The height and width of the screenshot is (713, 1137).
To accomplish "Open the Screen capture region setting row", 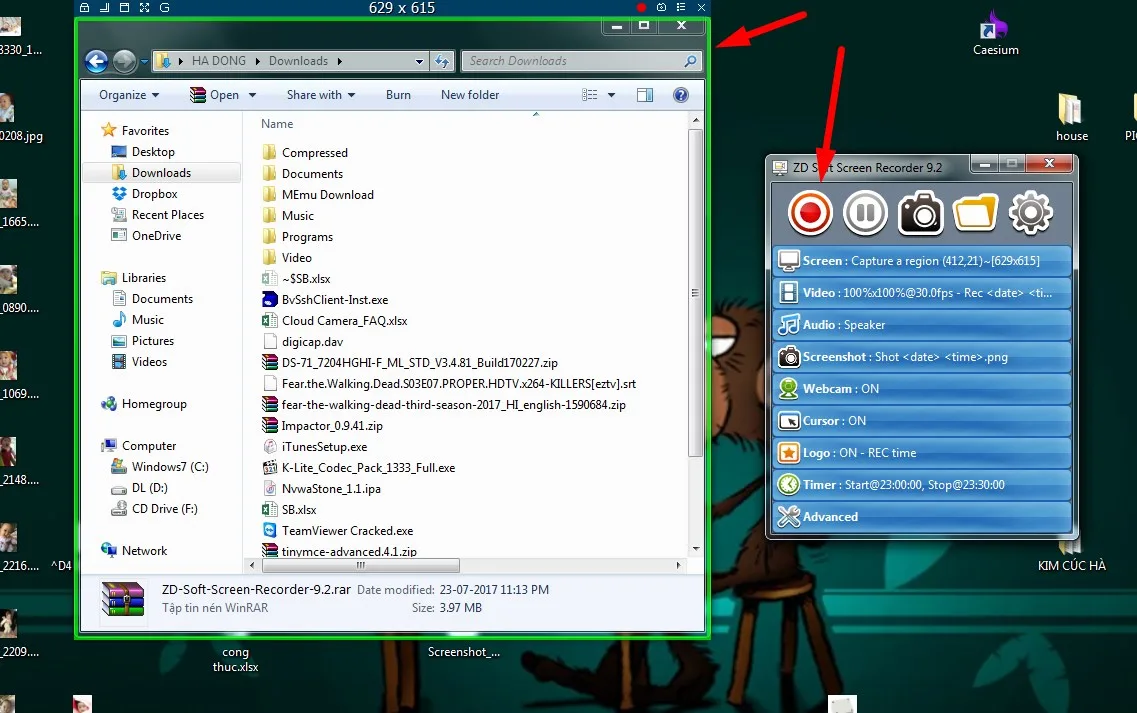I will point(922,261).
